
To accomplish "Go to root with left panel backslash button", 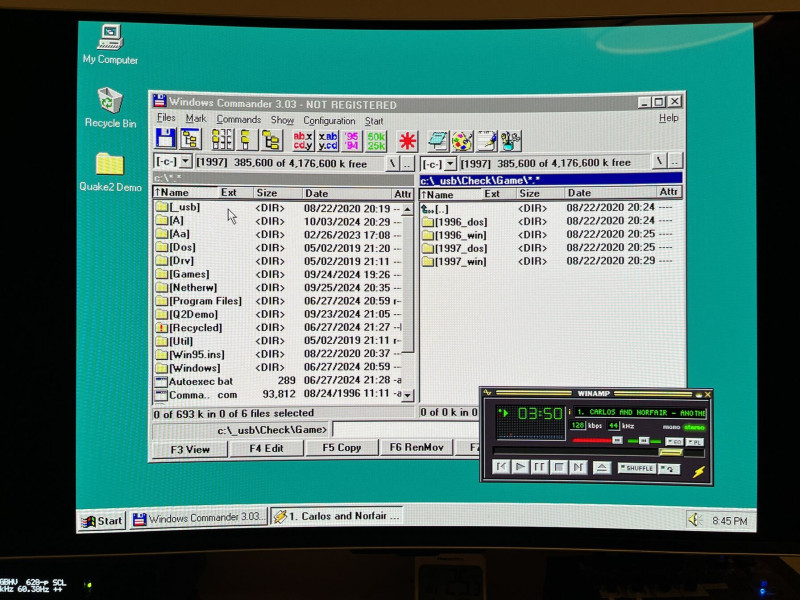I will click(x=392, y=164).
